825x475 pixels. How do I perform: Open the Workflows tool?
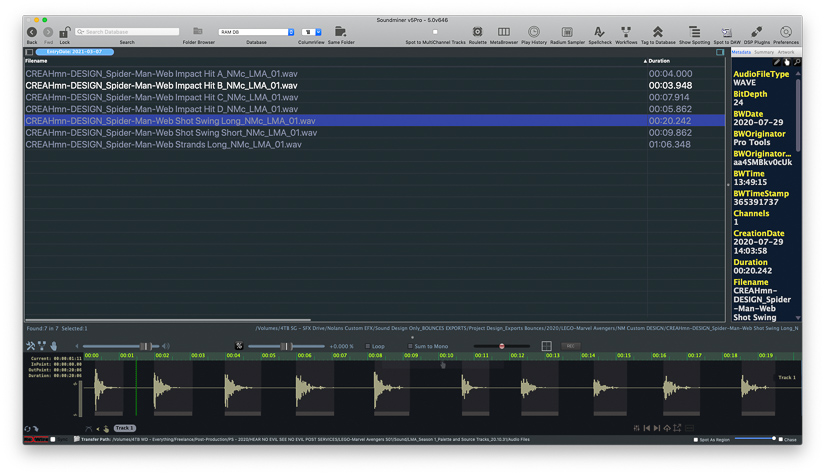pyautogui.click(x=626, y=33)
